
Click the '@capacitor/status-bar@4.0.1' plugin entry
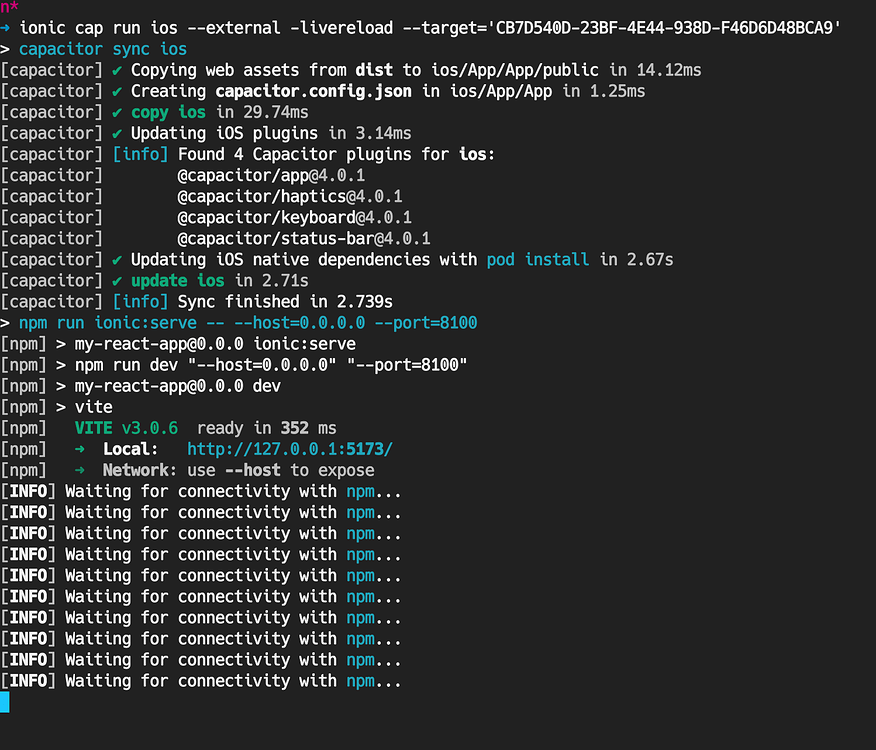pos(303,239)
